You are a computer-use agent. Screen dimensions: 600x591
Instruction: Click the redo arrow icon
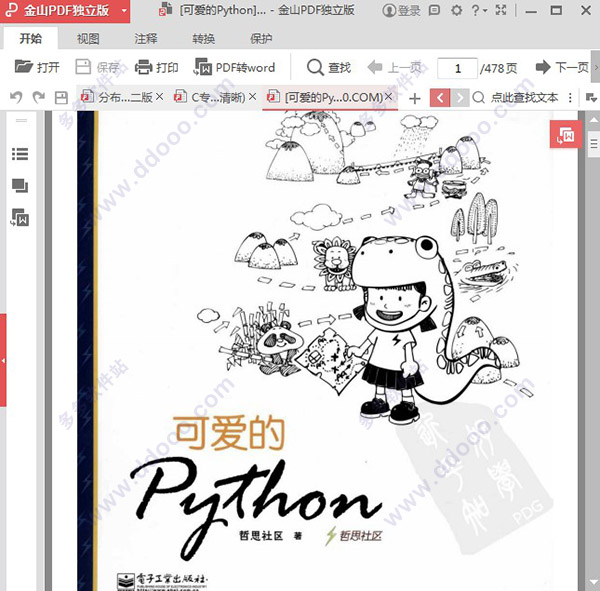(x=39, y=97)
